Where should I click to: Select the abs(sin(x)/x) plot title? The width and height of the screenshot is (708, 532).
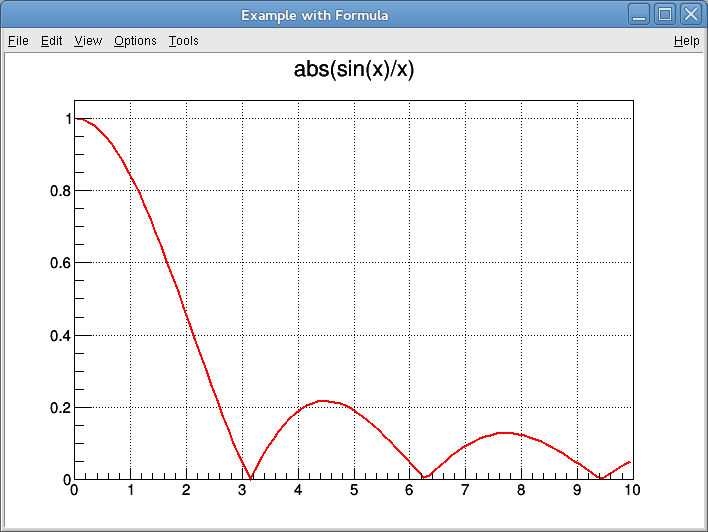click(354, 70)
